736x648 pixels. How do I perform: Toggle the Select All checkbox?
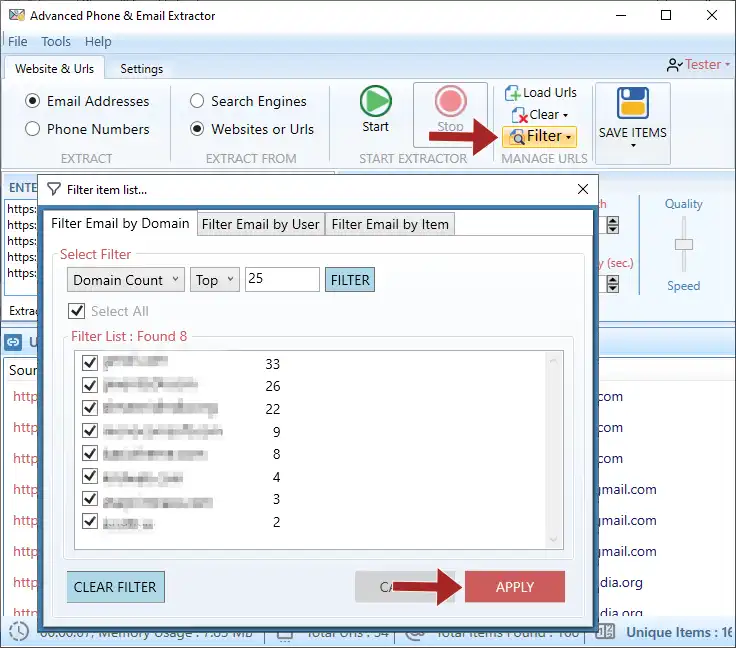[77, 311]
